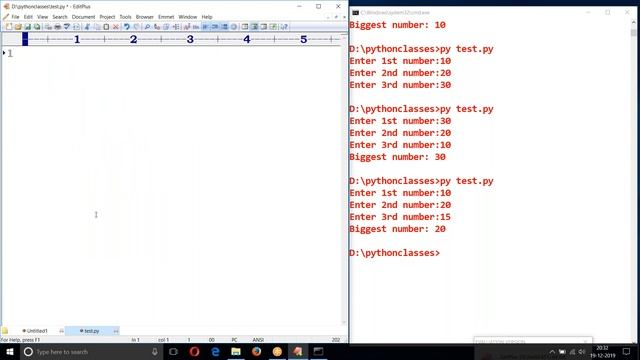Cut selection with the scissors icon
Viewport: 640px width, 360px height.
87,27
